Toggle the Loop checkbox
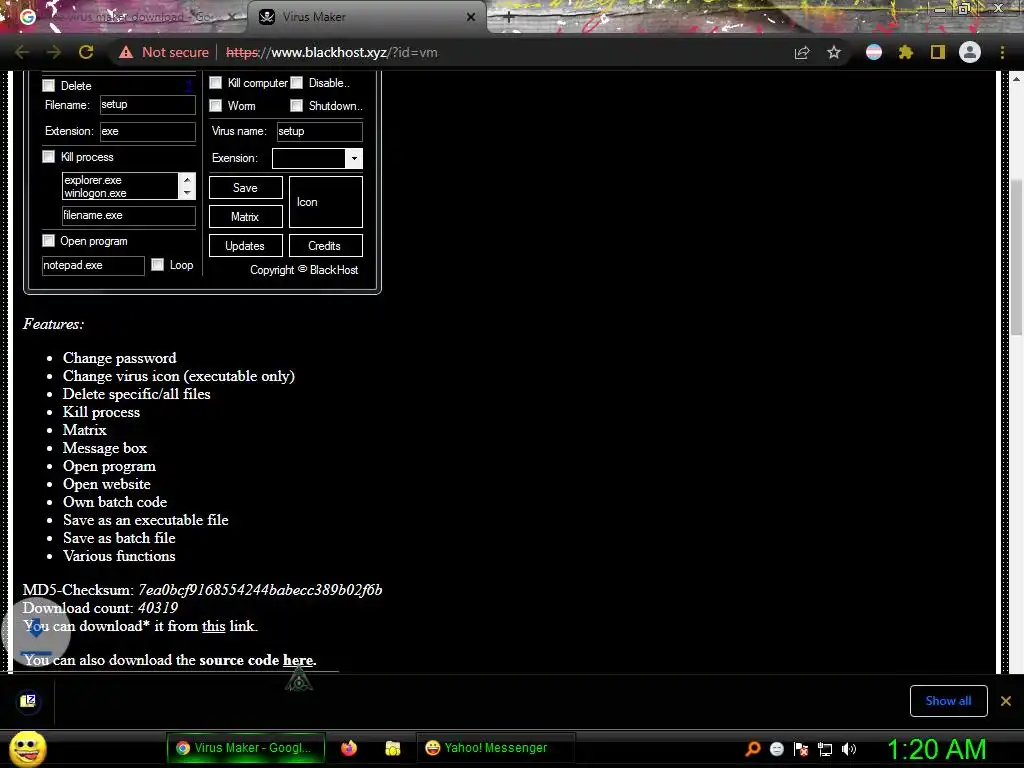The height and width of the screenshot is (768, 1024). (157, 264)
